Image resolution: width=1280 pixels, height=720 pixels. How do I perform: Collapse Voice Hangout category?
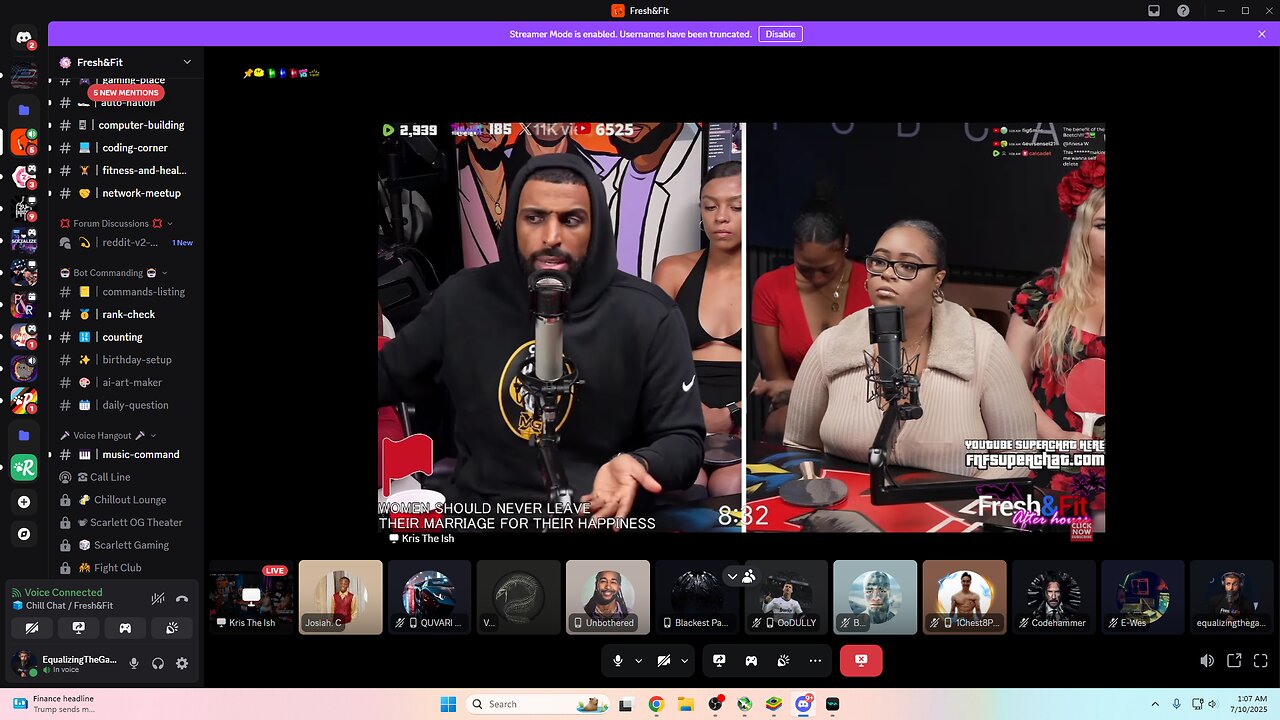[x=108, y=435]
